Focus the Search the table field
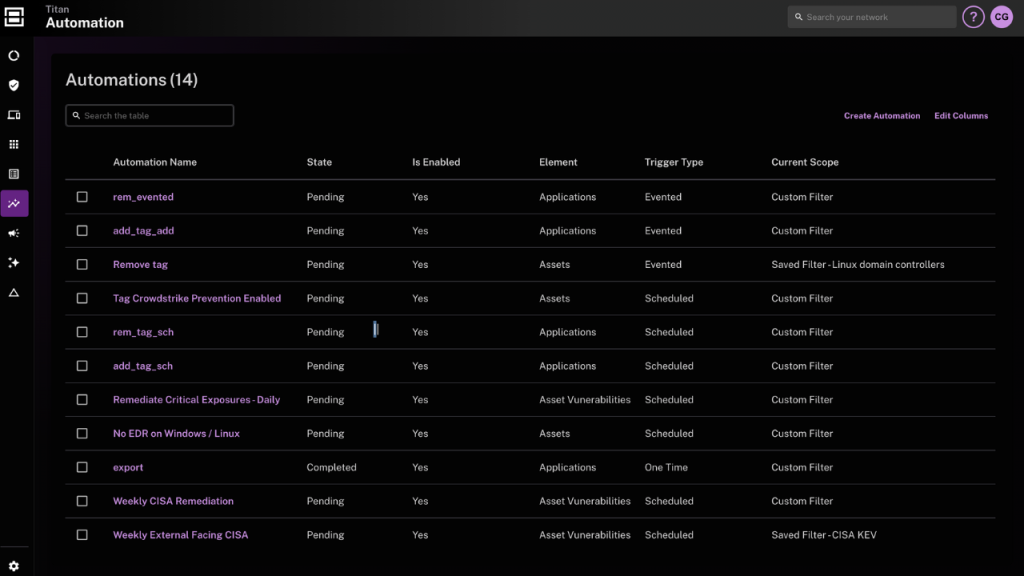The height and width of the screenshot is (576, 1024). tap(150, 116)
